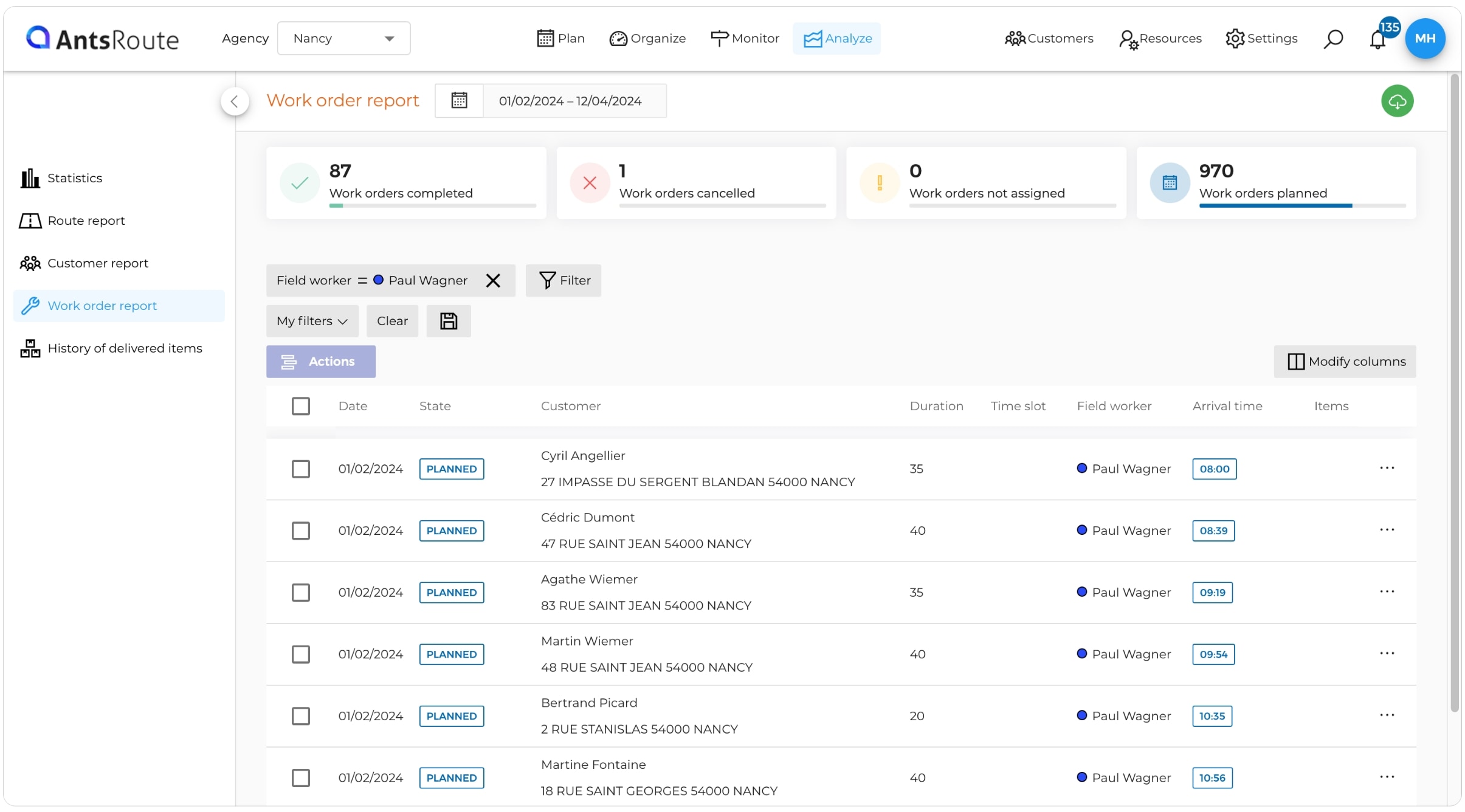Screen dimensions: 1465x812
Task: Open the Customers page
Action: [x=1049, y=38]
